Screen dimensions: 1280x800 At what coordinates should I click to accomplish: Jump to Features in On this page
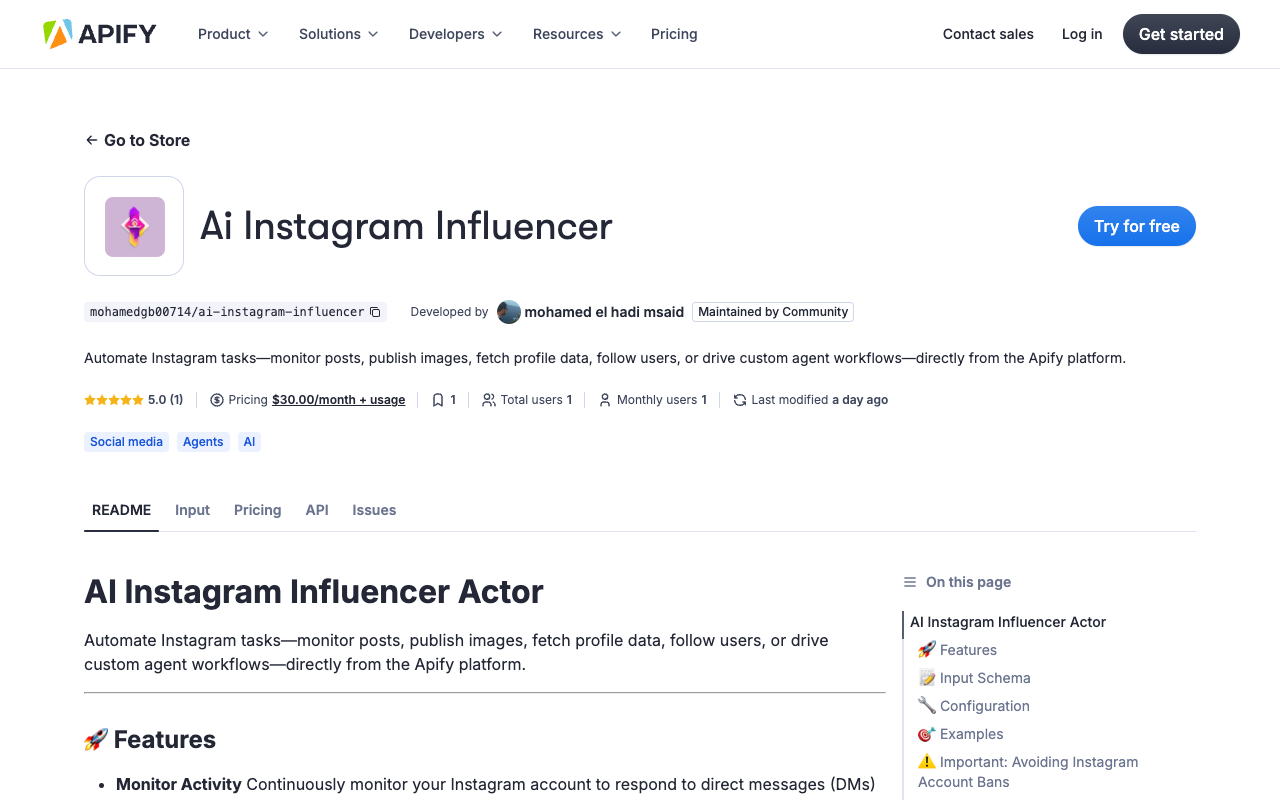[957, 650]
